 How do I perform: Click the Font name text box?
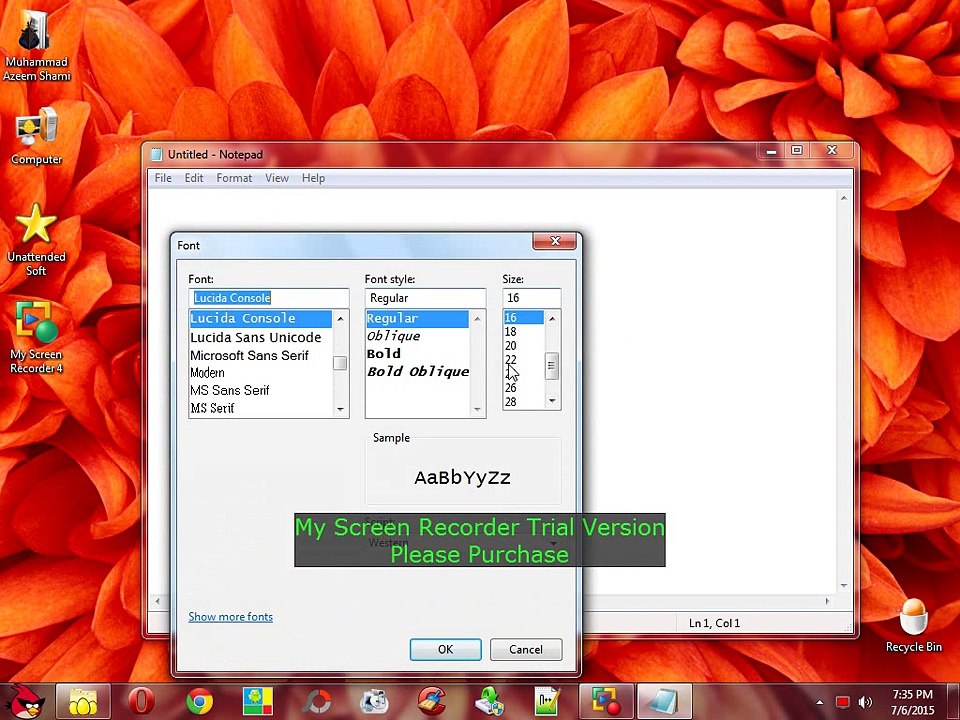(x=269, y=298)
